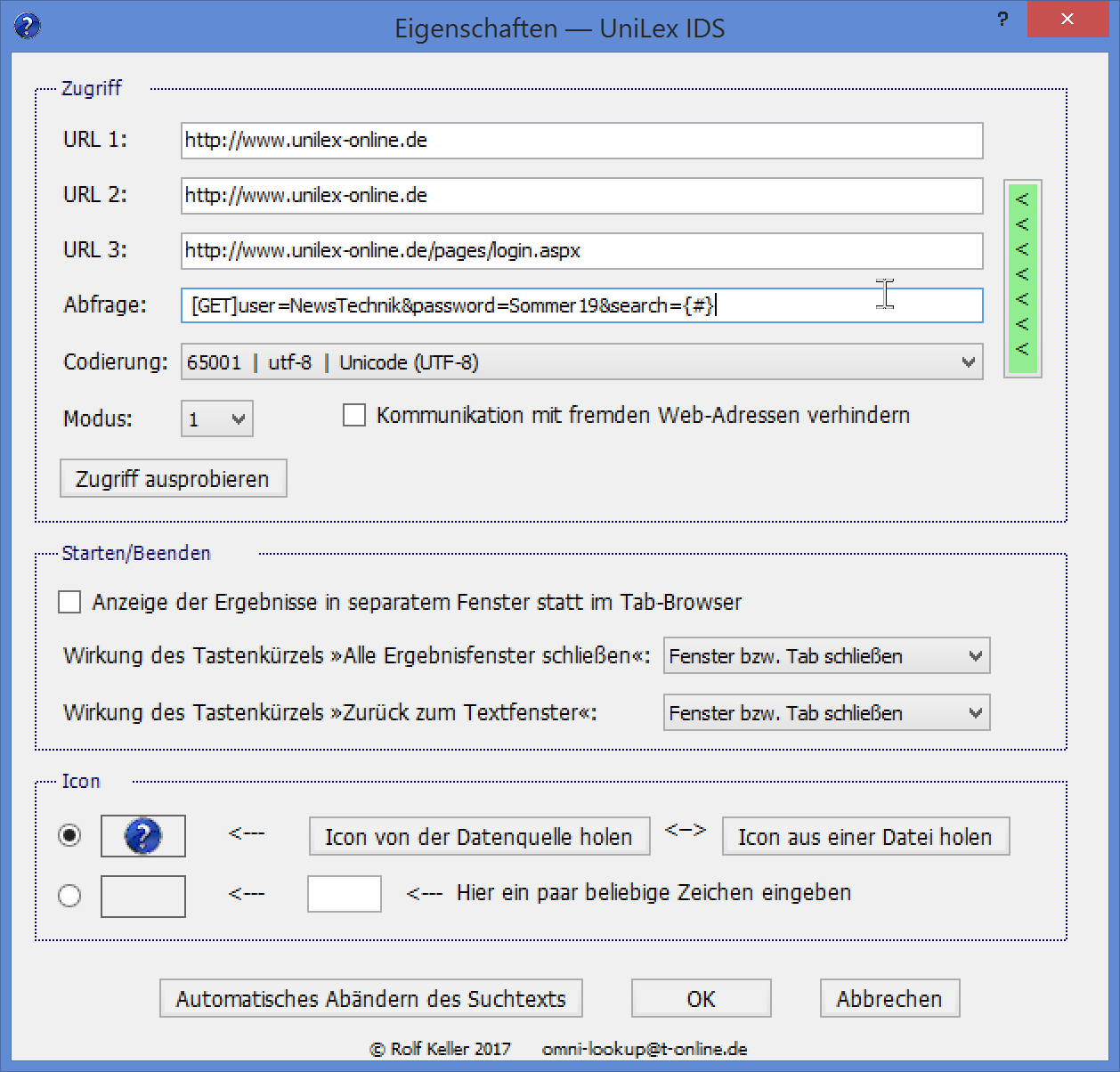Click Zugriff ausprobieren button
The height and width of the screenshot is (1072, 1120).
(x=173, y=479)
